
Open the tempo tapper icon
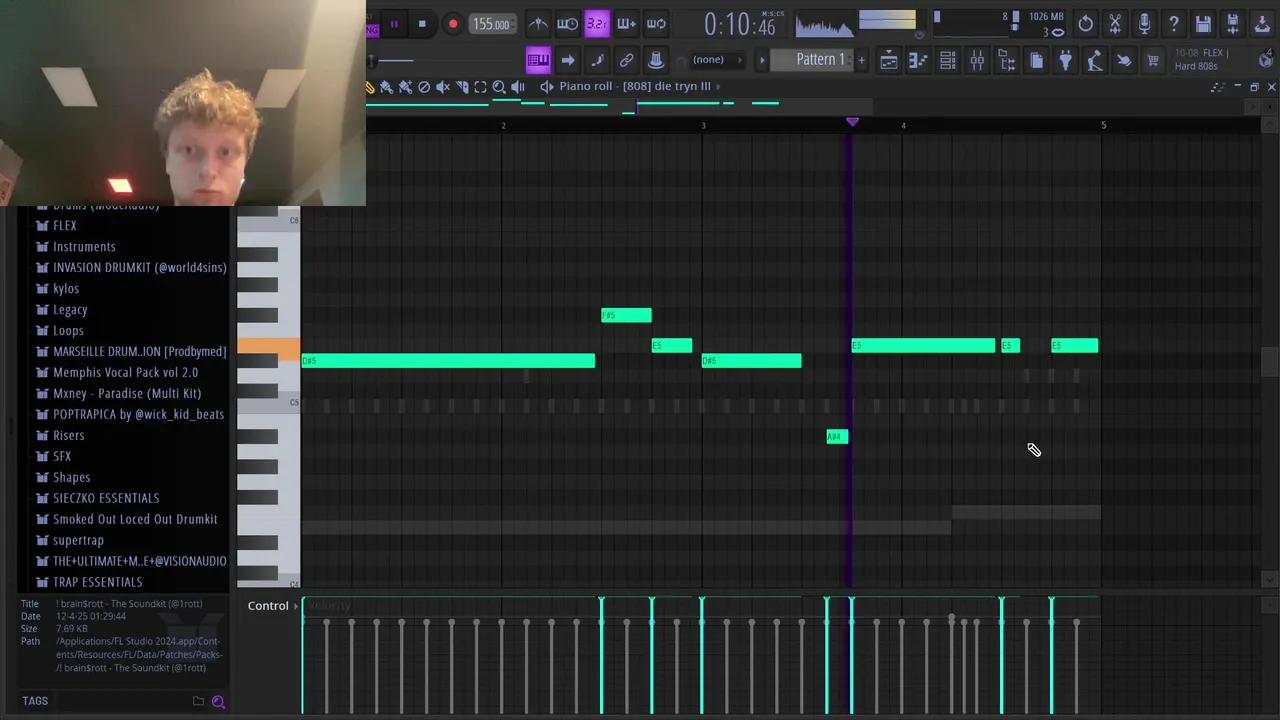point(1095,61)
